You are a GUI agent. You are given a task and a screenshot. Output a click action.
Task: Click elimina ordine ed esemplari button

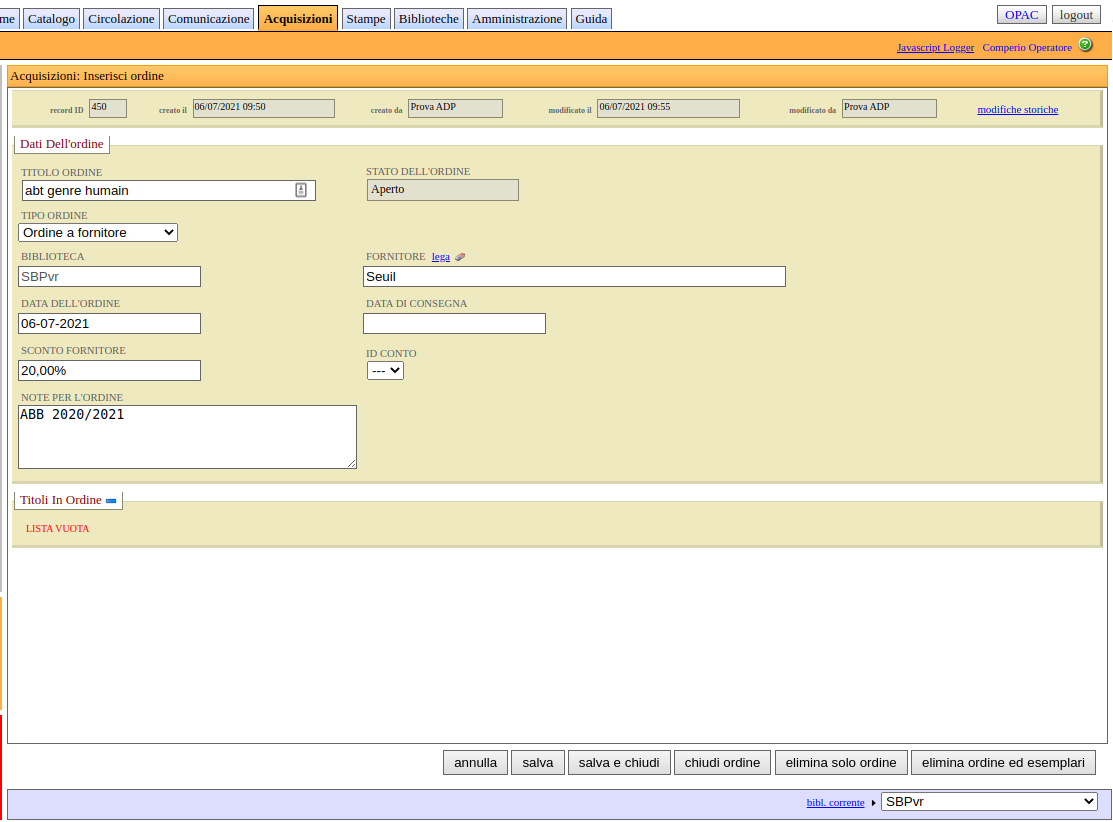(x=1003, y=762)
